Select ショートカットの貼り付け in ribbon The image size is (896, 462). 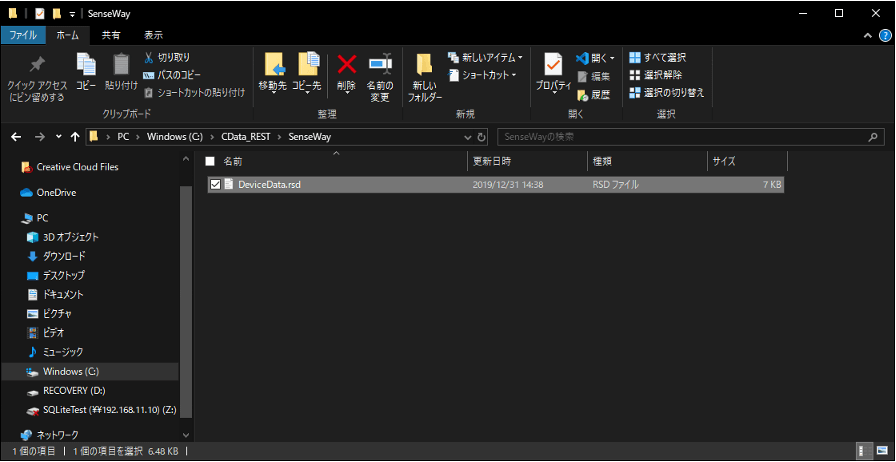pos(194,92)
